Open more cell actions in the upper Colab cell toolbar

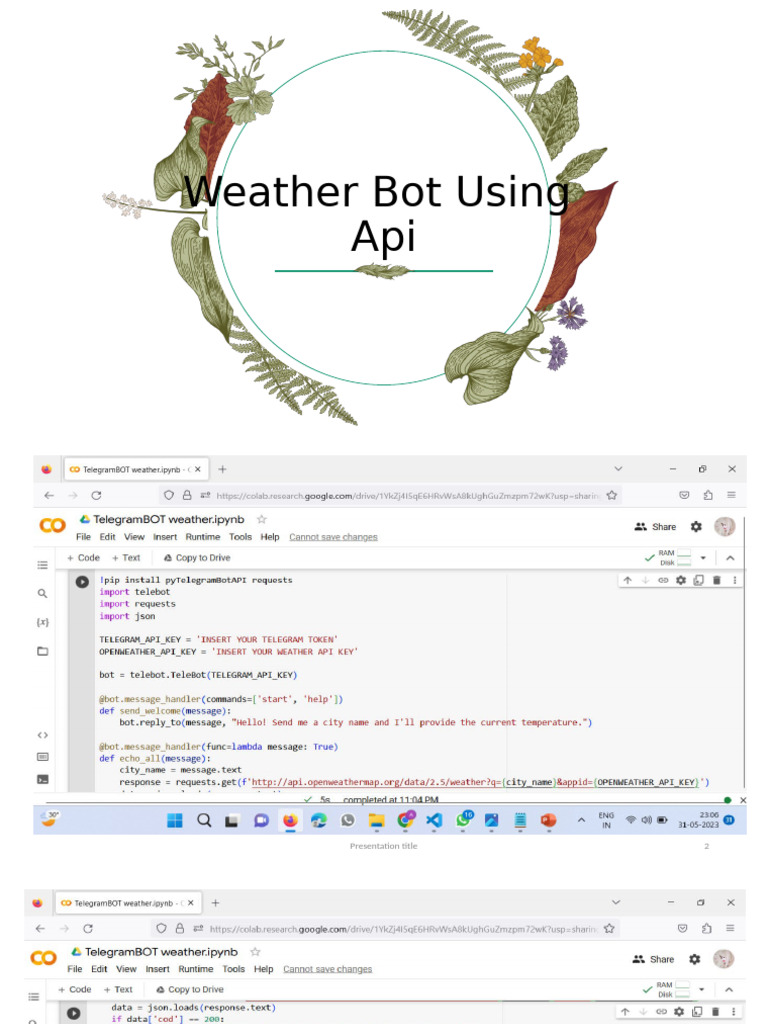tap(735, 580)
